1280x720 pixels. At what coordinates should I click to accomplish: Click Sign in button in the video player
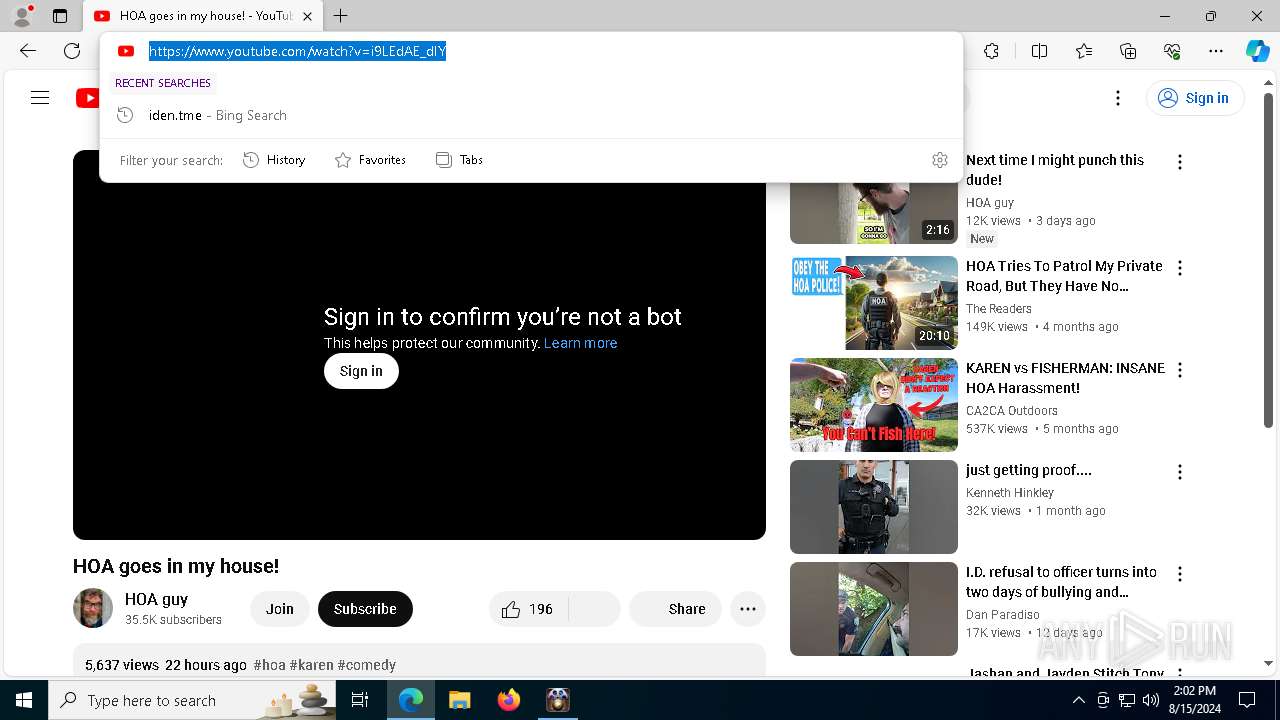361,371
